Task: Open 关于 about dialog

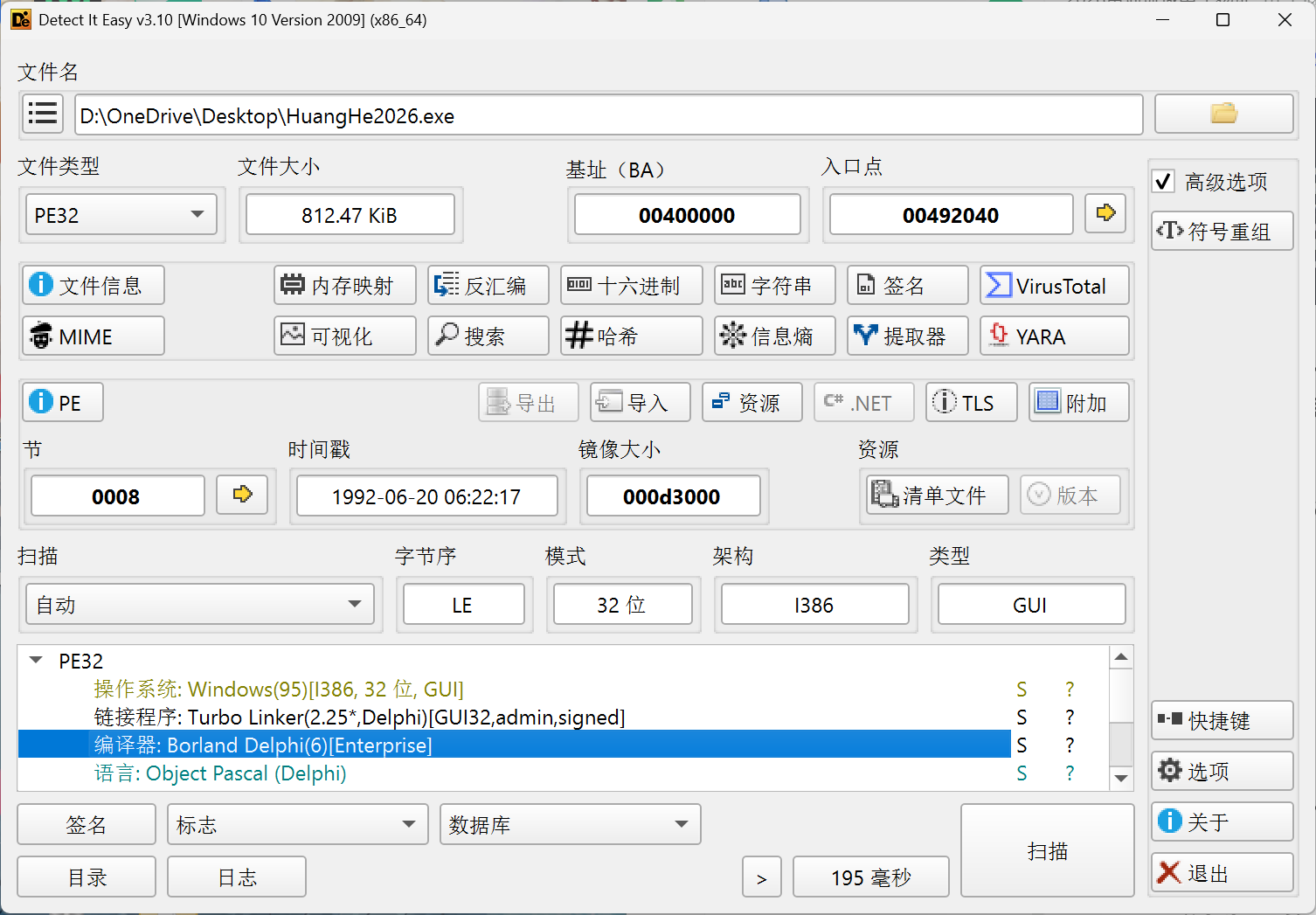Action: pyautogui.click(x=1222, y=821)
